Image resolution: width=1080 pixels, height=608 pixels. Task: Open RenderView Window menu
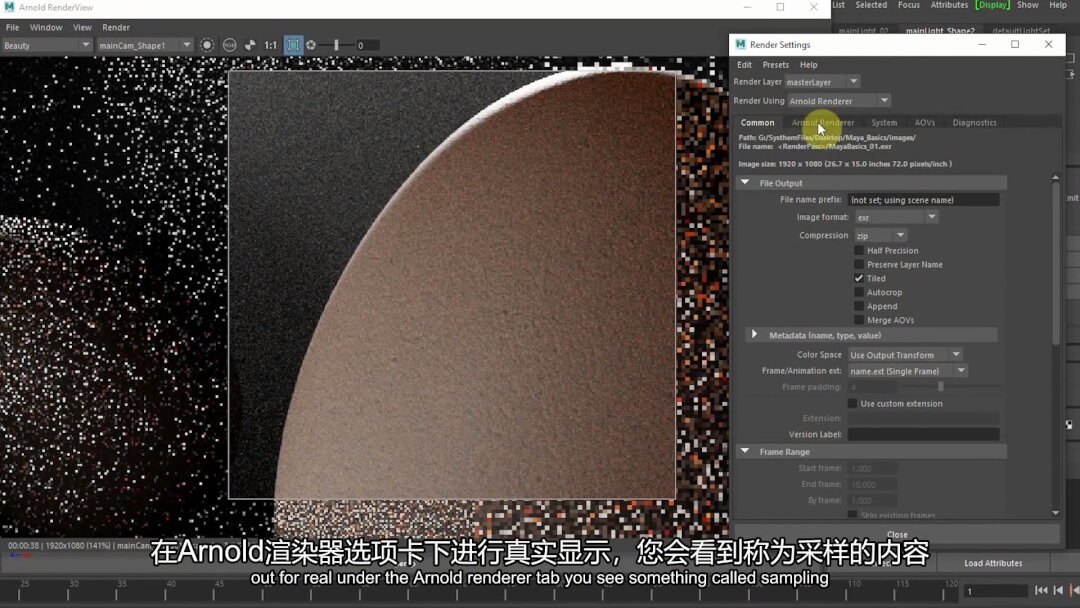46,28
